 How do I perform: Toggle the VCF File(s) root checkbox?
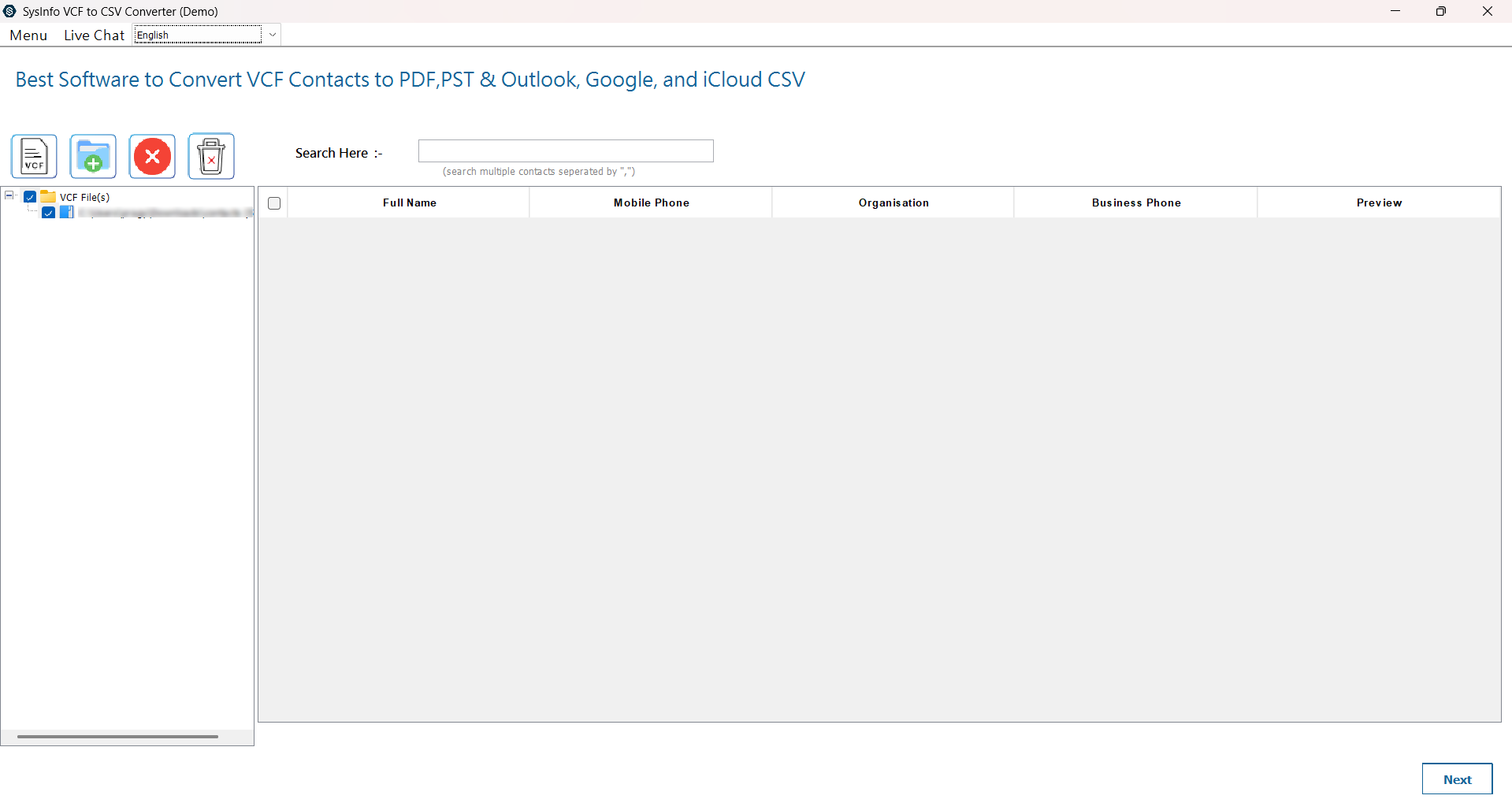tap(30, 197)
